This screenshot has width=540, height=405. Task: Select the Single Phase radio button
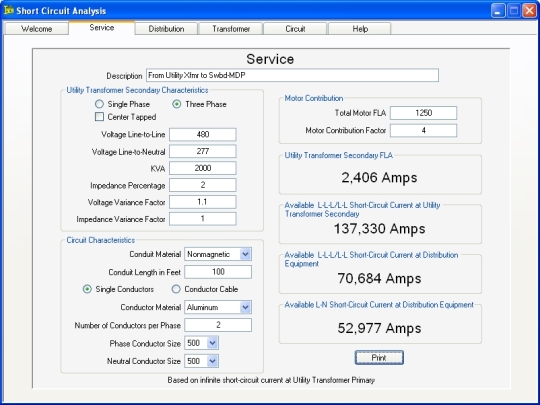pos(99,104)
